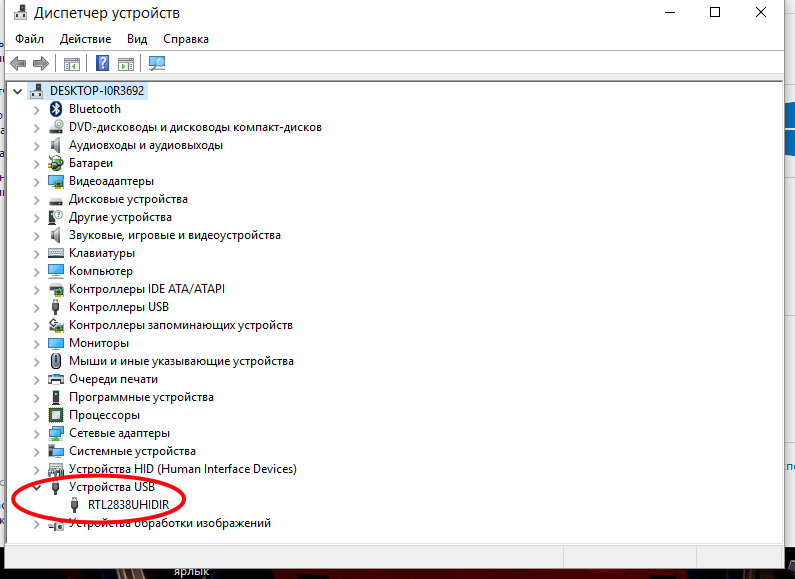Maximize the Диспетчер устройств window
The width and height of the screenshot is (795, 579).
point(715,12)
